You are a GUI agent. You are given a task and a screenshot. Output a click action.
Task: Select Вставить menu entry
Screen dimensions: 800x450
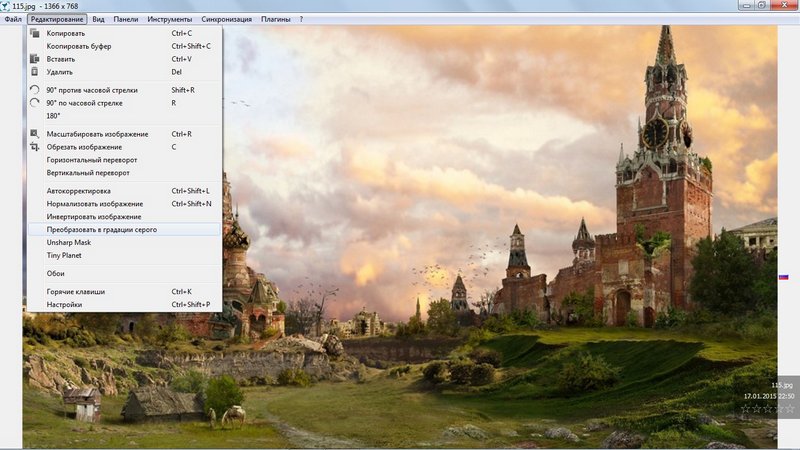coord(124,59)
